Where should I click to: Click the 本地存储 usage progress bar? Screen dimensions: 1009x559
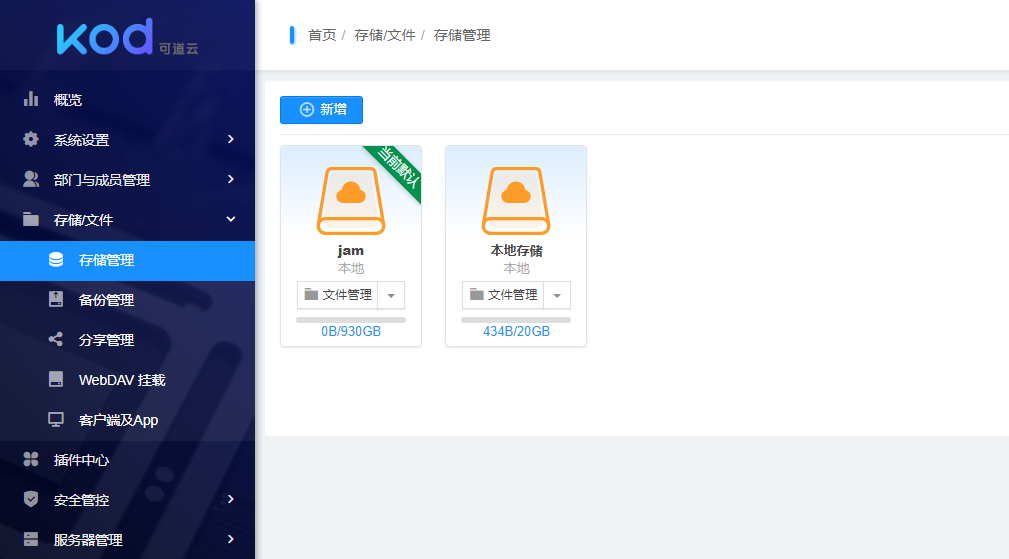[x=516, y=320]
